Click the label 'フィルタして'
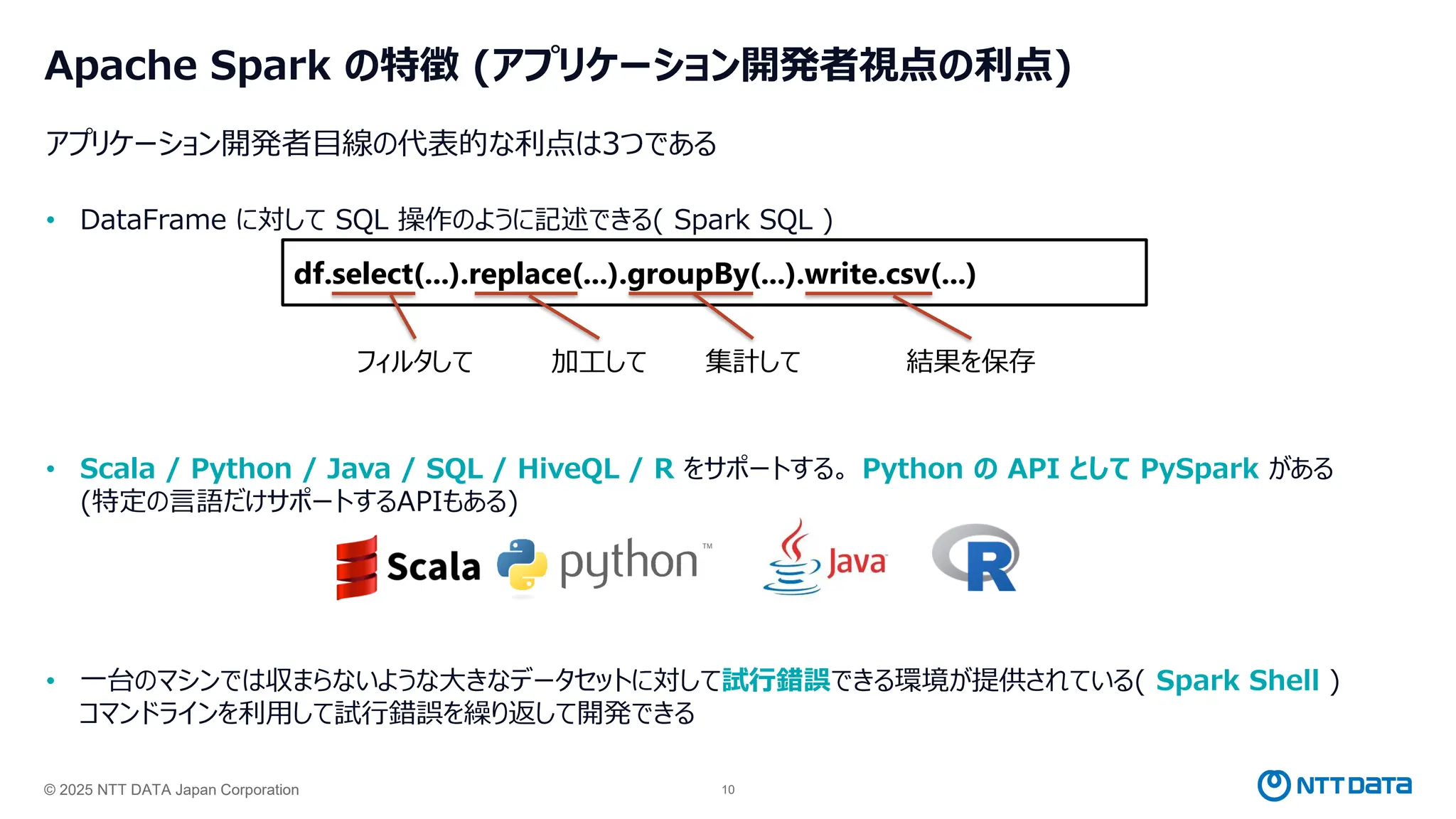The height and width of the screenshot is (819, 1456). [414, 361]
